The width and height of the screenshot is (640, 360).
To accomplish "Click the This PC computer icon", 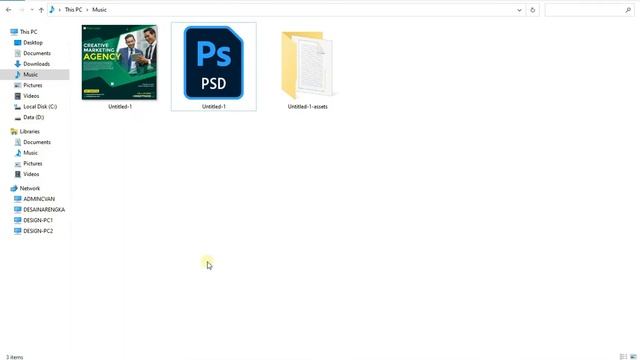I will (14, 32).
